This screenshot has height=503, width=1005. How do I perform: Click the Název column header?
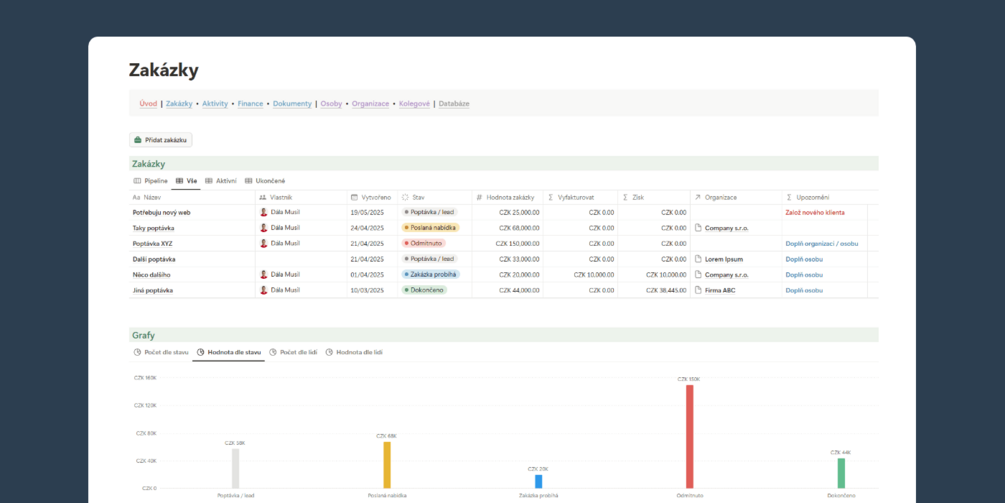point(192,197)
